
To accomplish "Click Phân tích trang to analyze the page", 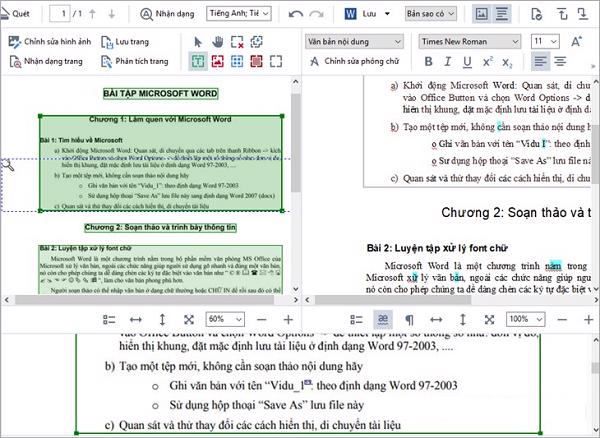I will (x=134, y=61).
